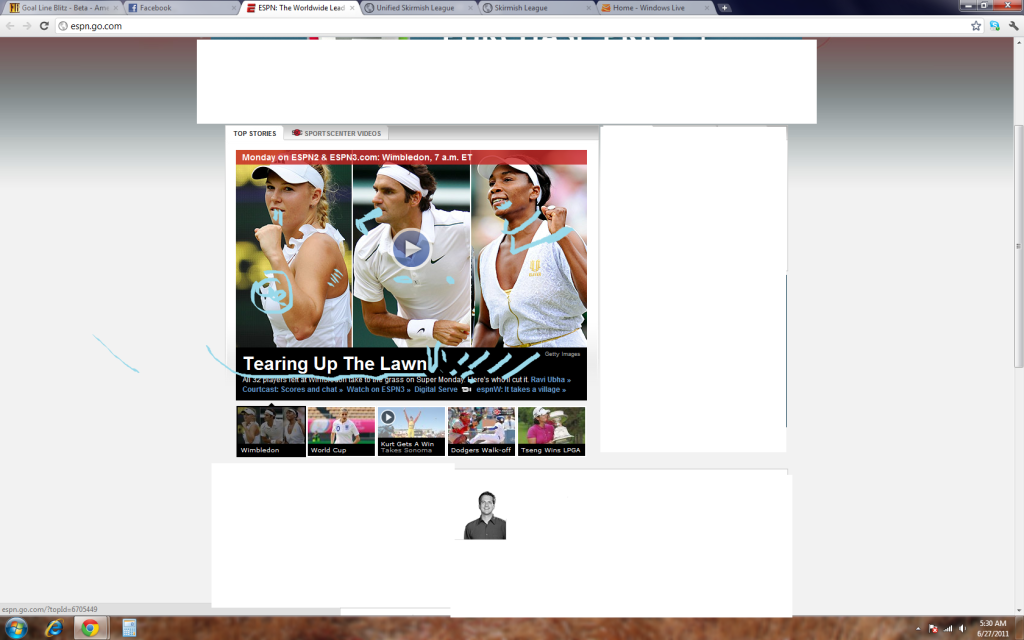Show hidden system tray icons
The image size is (1024, 640).
click(x=918, y=628)
